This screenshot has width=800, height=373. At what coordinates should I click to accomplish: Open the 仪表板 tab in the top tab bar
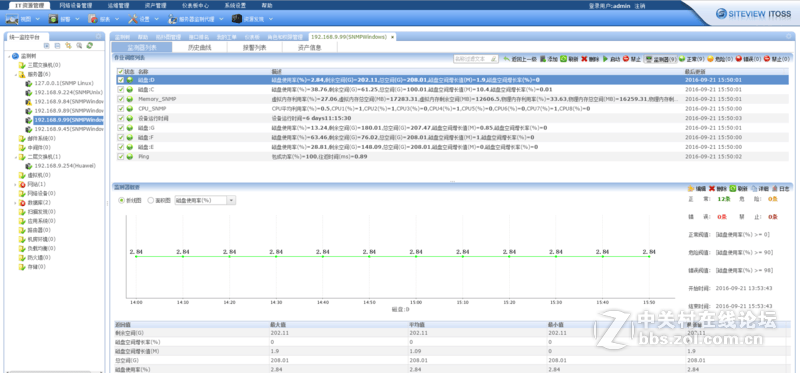point(252,37)
